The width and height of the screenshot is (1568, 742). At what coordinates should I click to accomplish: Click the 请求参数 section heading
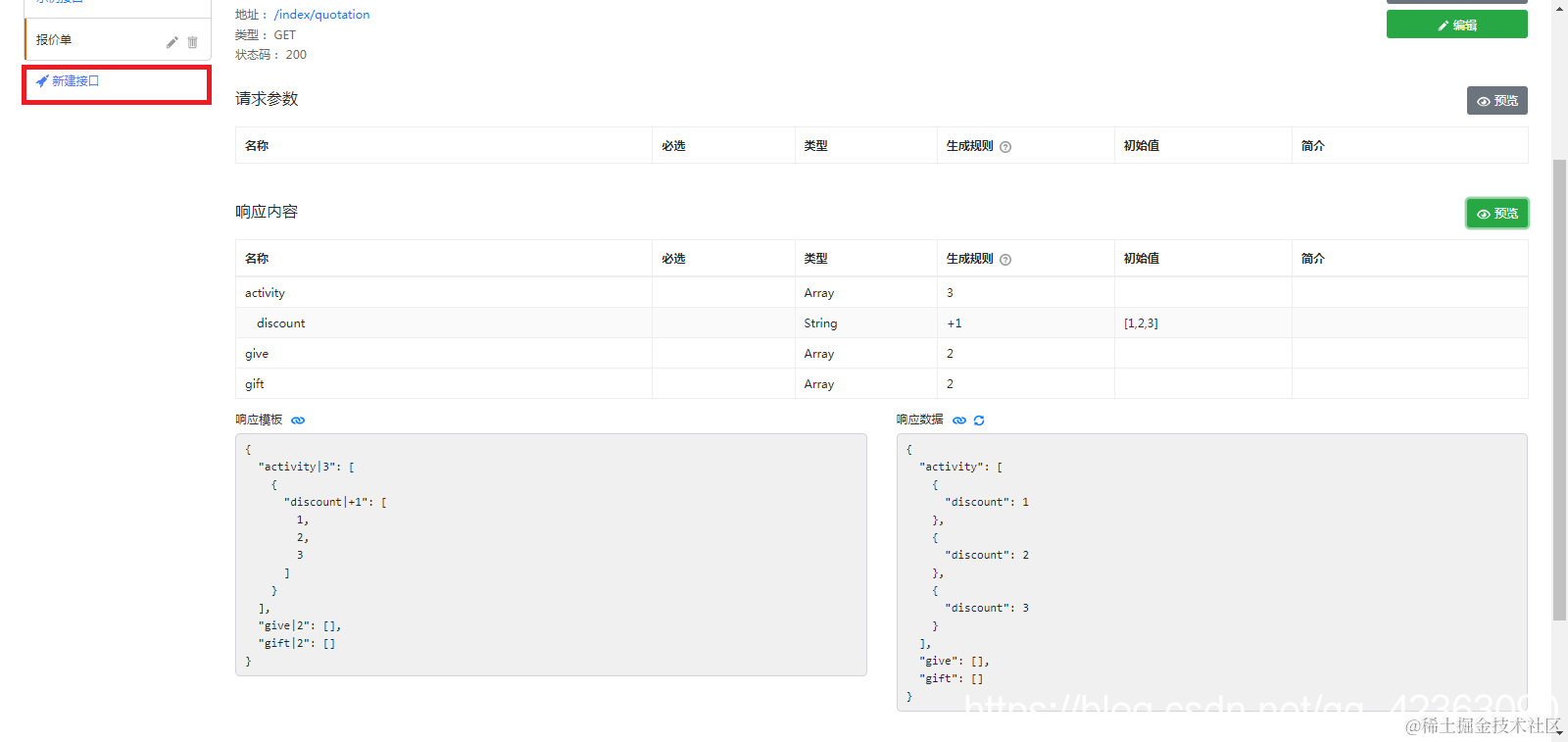click(x=267, y=99)
